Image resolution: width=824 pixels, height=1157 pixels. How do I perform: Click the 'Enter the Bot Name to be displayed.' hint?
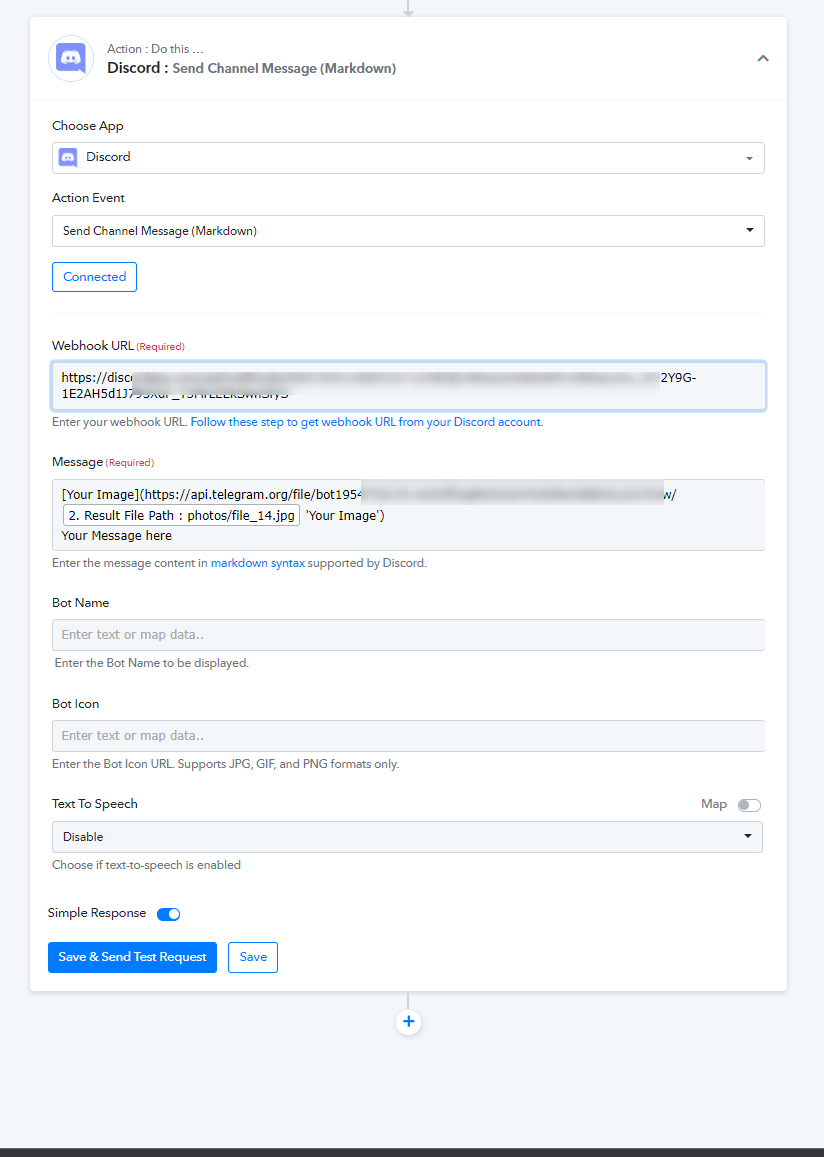coord(152,663)
